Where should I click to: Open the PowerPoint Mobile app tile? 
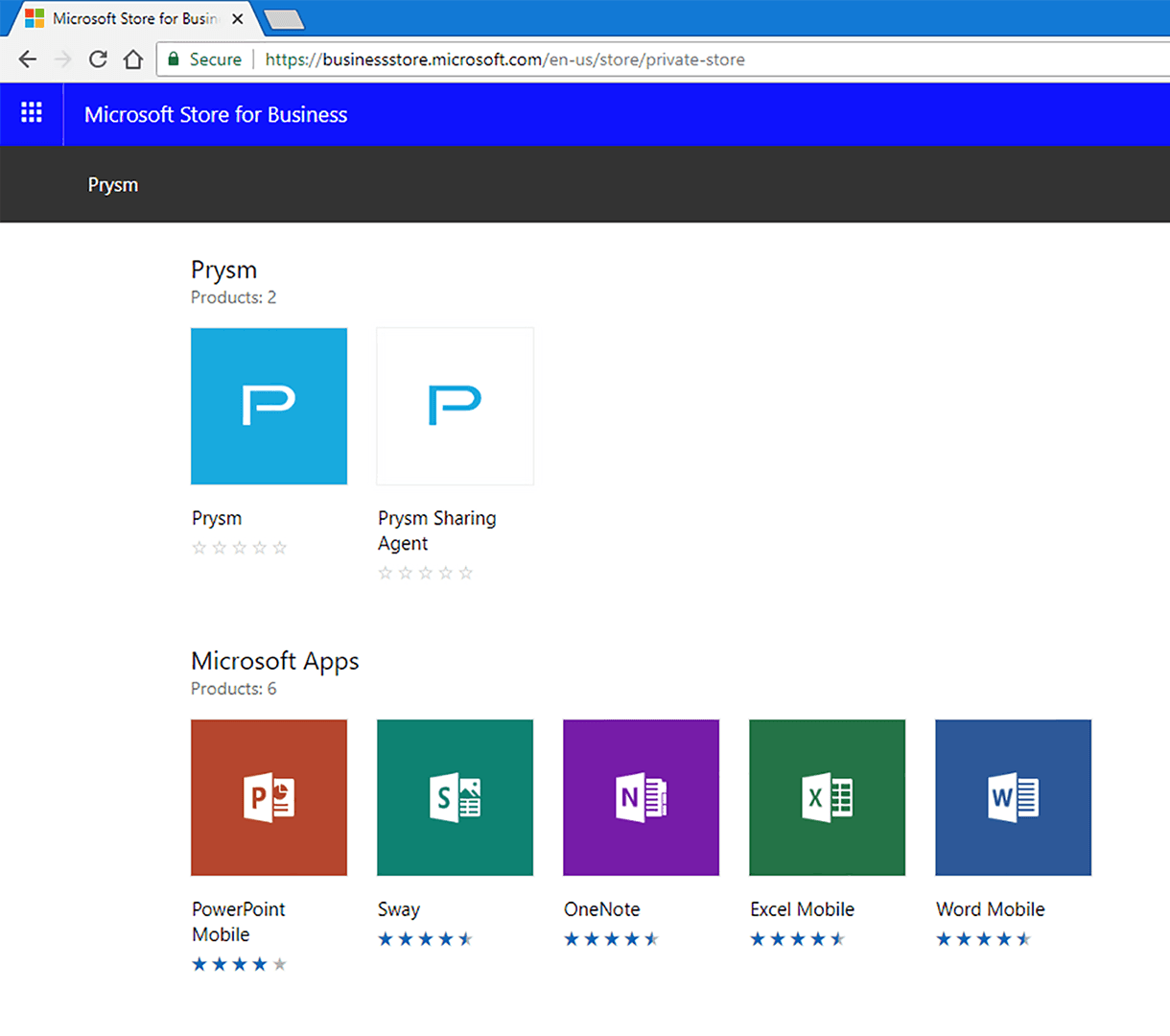tap(269, 797)
